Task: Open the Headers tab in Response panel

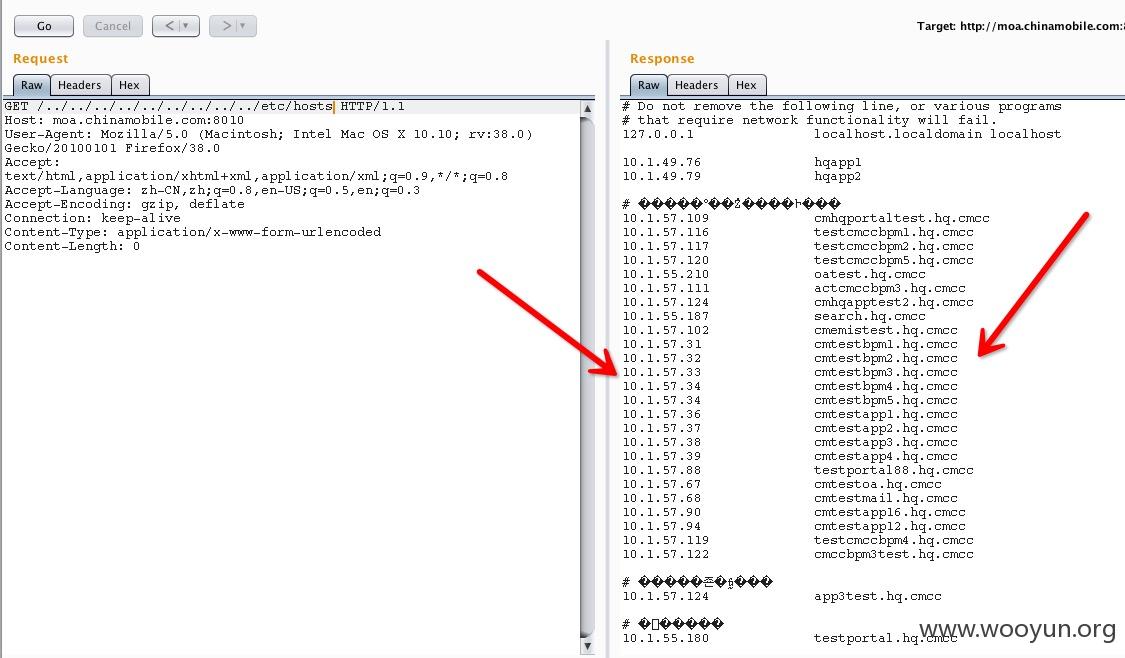Action: pyautogui.click(x=697, y=85)
